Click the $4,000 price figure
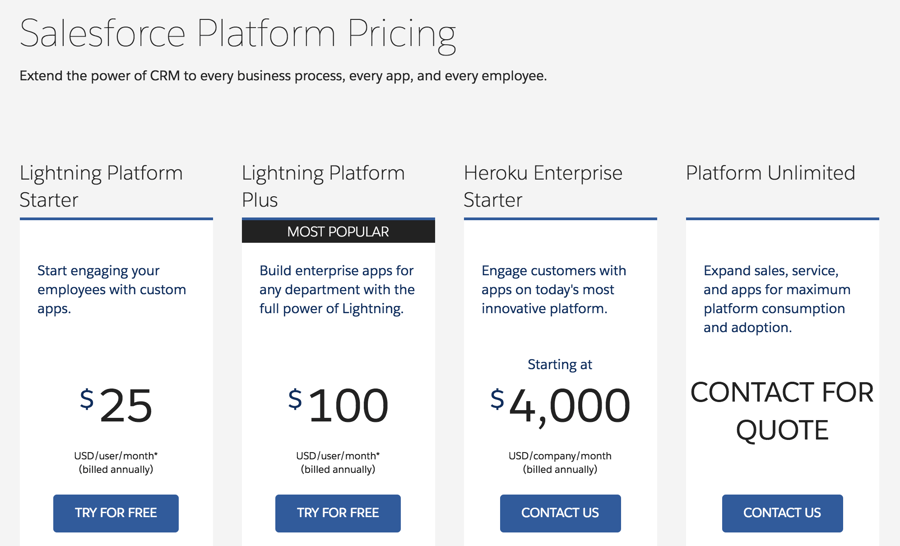This screenshot has height=546, width=900. point(560,406)
